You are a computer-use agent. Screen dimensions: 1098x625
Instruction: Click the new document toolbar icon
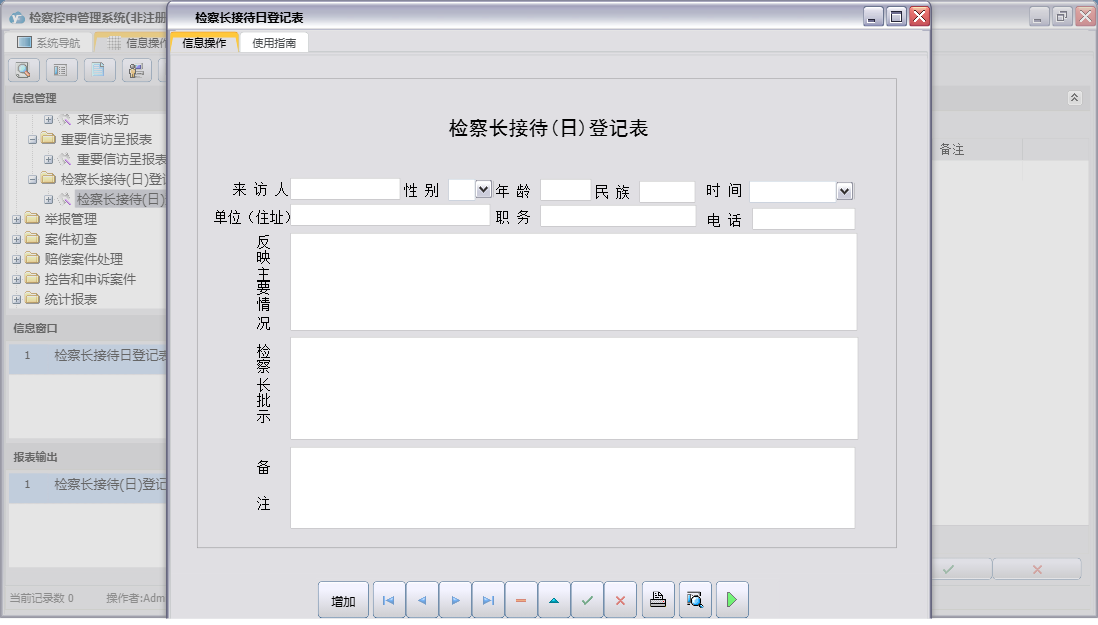tap(97, 70)
